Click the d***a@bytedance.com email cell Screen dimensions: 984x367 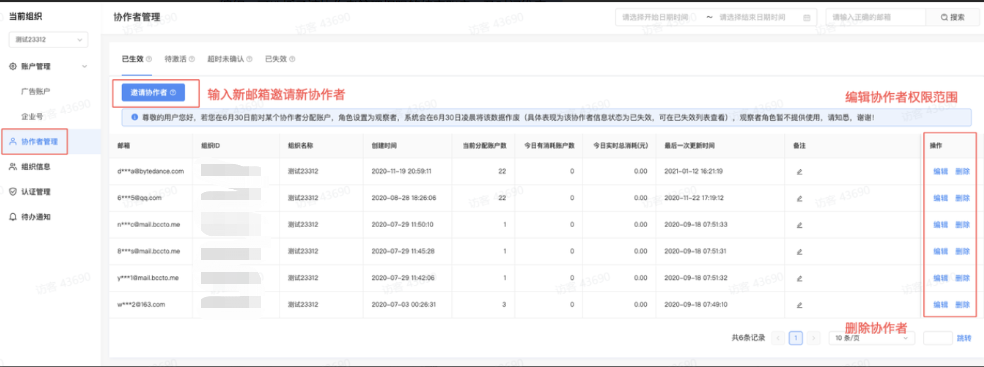(x=151, y=171)
